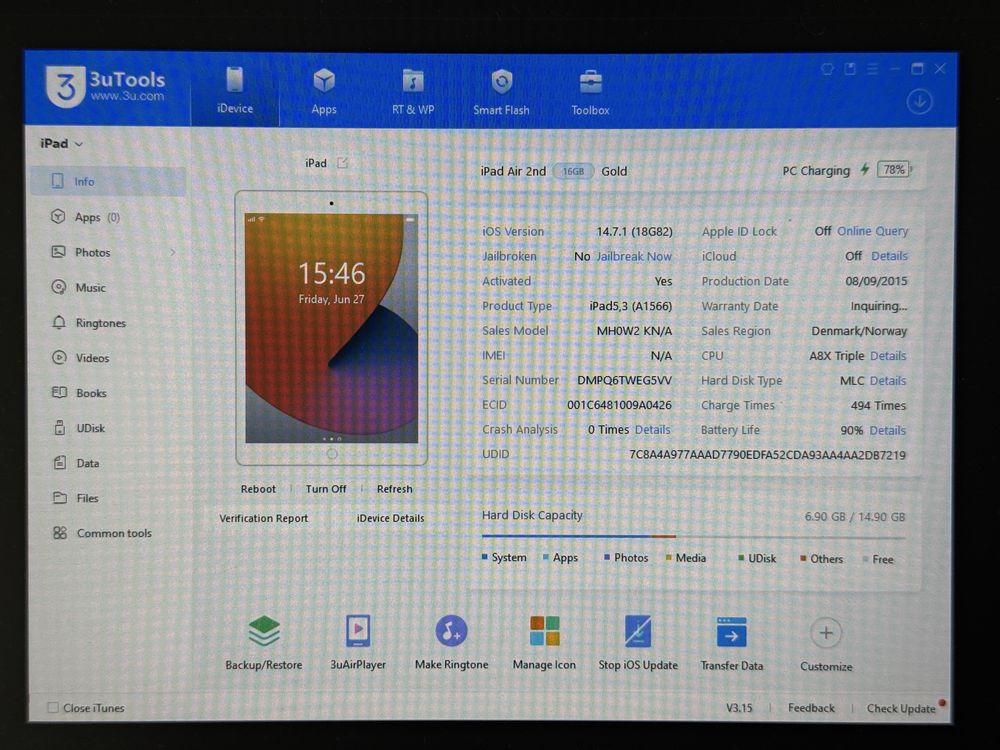Screen dimensions: 1000x750
Task: Open the Toolbox tab
Action: click(590, 93)
